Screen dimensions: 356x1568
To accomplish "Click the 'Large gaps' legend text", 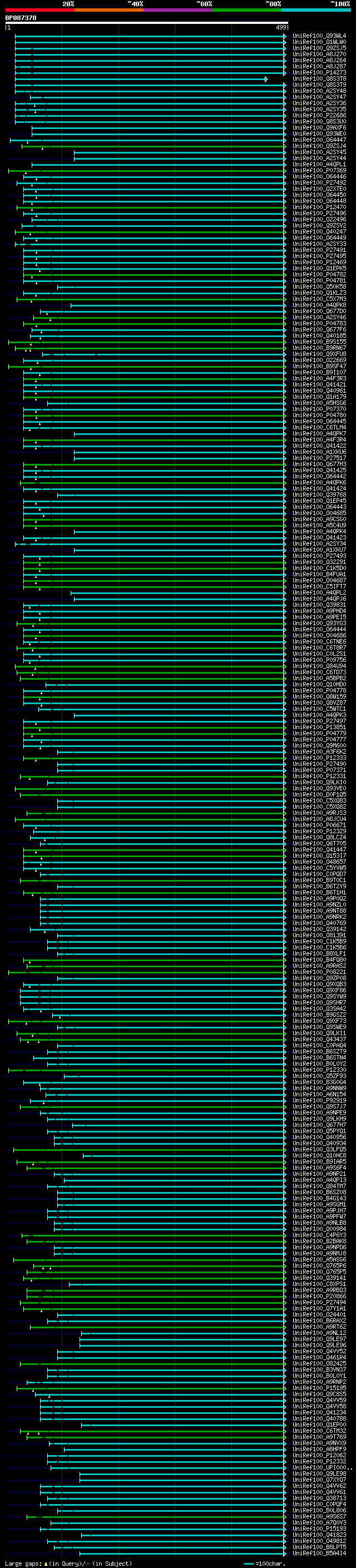I will (x=23, y=1563).
